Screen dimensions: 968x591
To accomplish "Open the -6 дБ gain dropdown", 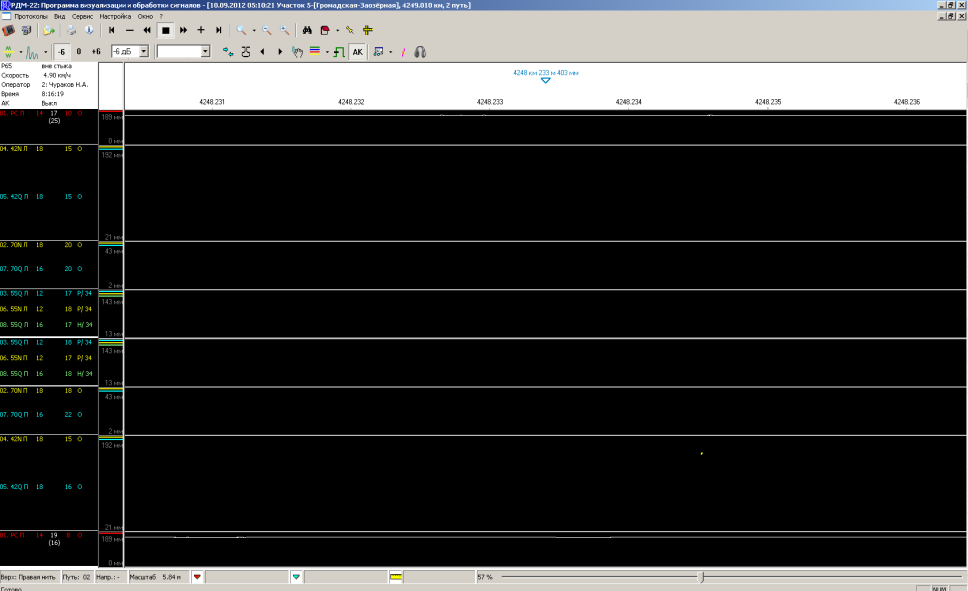I will (x=144, y=51).
